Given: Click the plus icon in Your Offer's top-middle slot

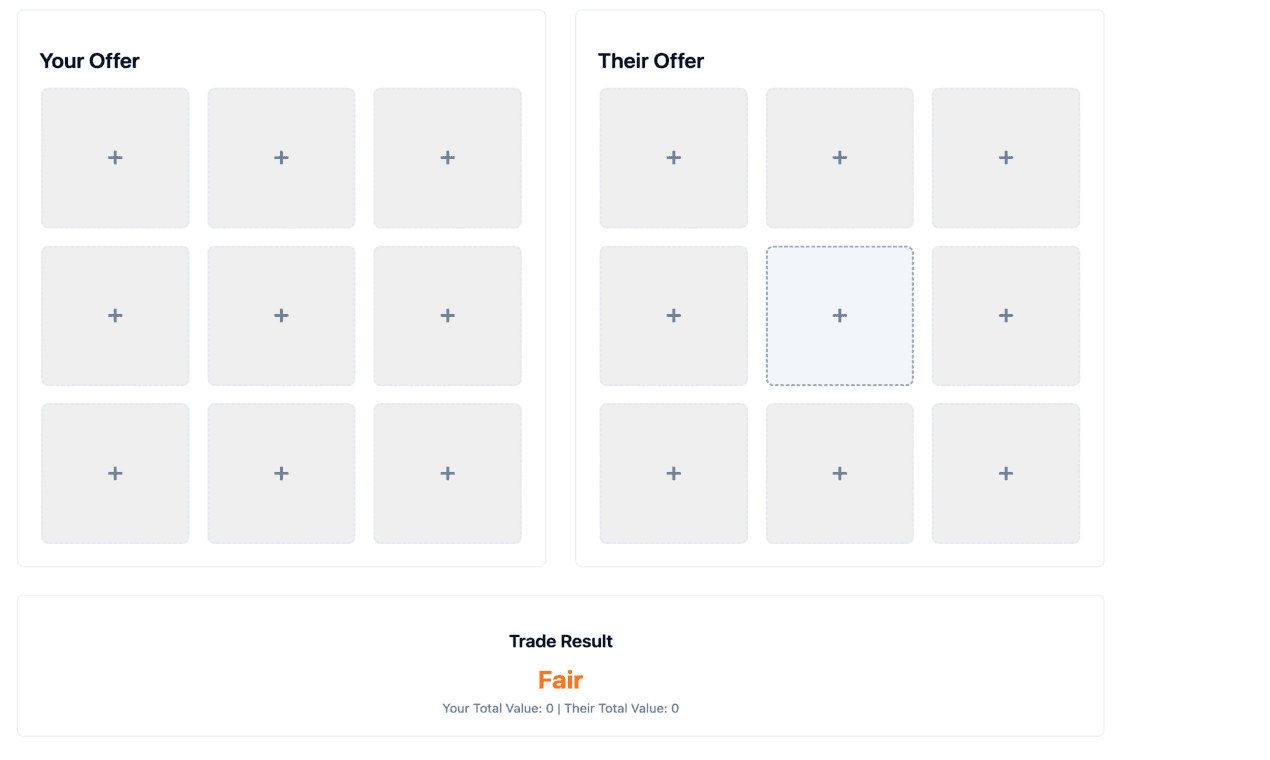Looking at the screenshot, I should pos(281,157).
